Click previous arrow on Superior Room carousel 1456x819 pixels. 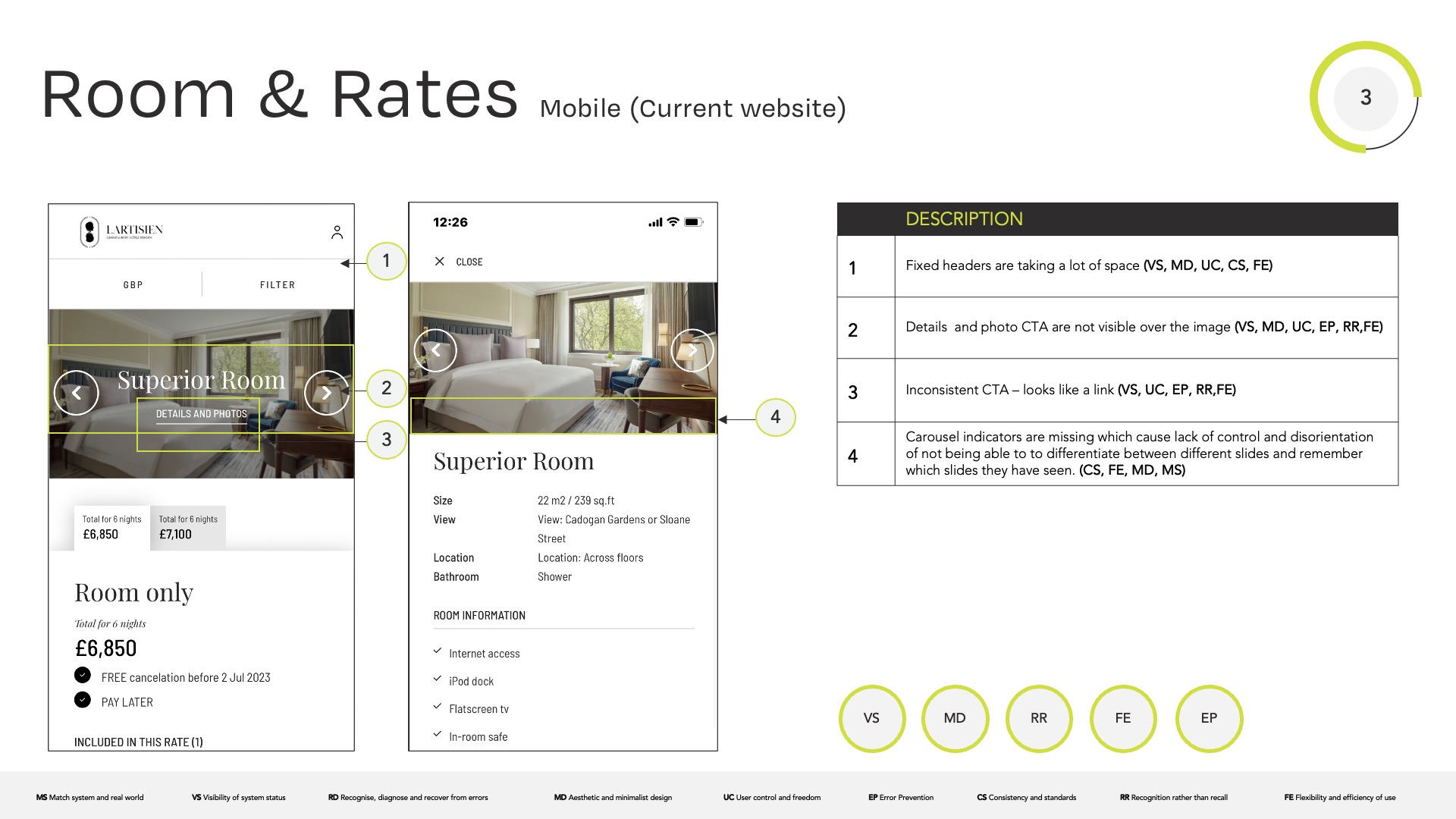[x=77, y=393]
